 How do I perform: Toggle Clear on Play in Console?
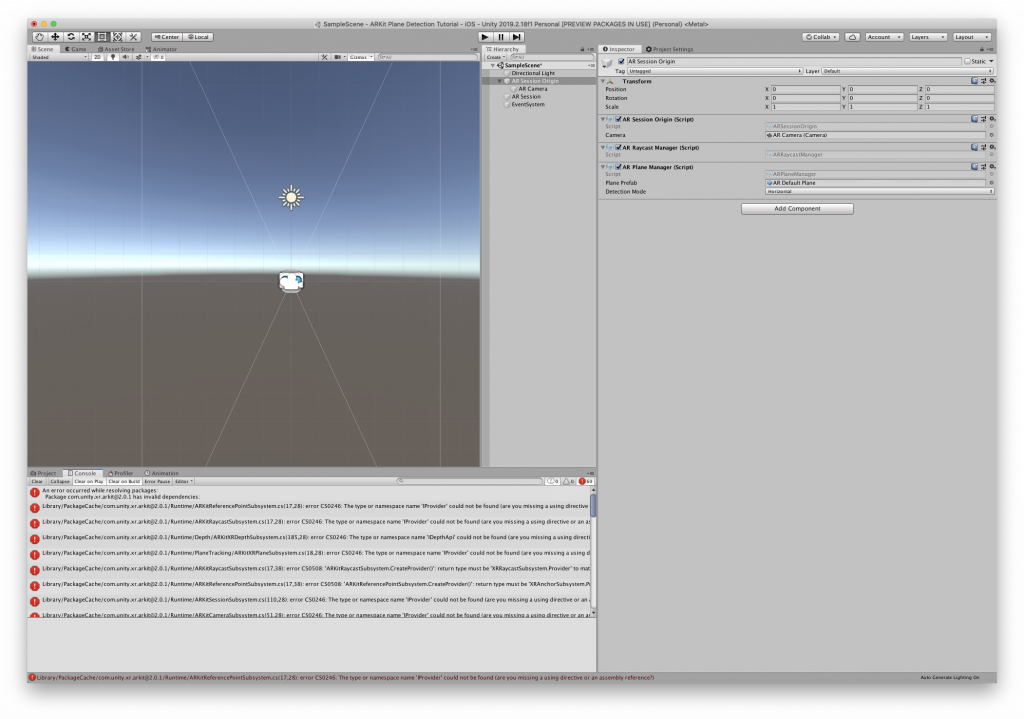tap(89, 481)
